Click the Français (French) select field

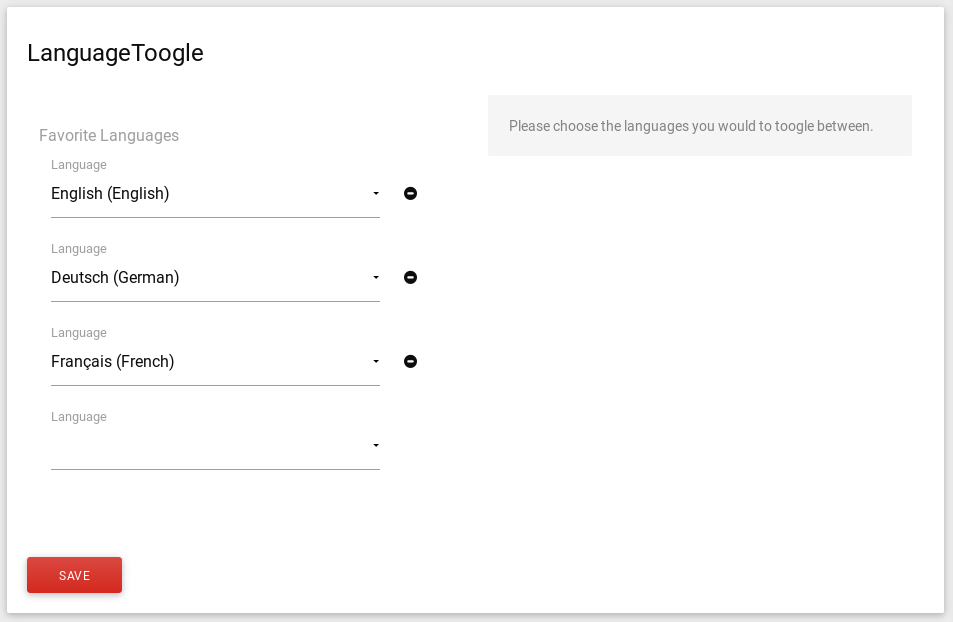pyautogui.click(x=215, y=361)
